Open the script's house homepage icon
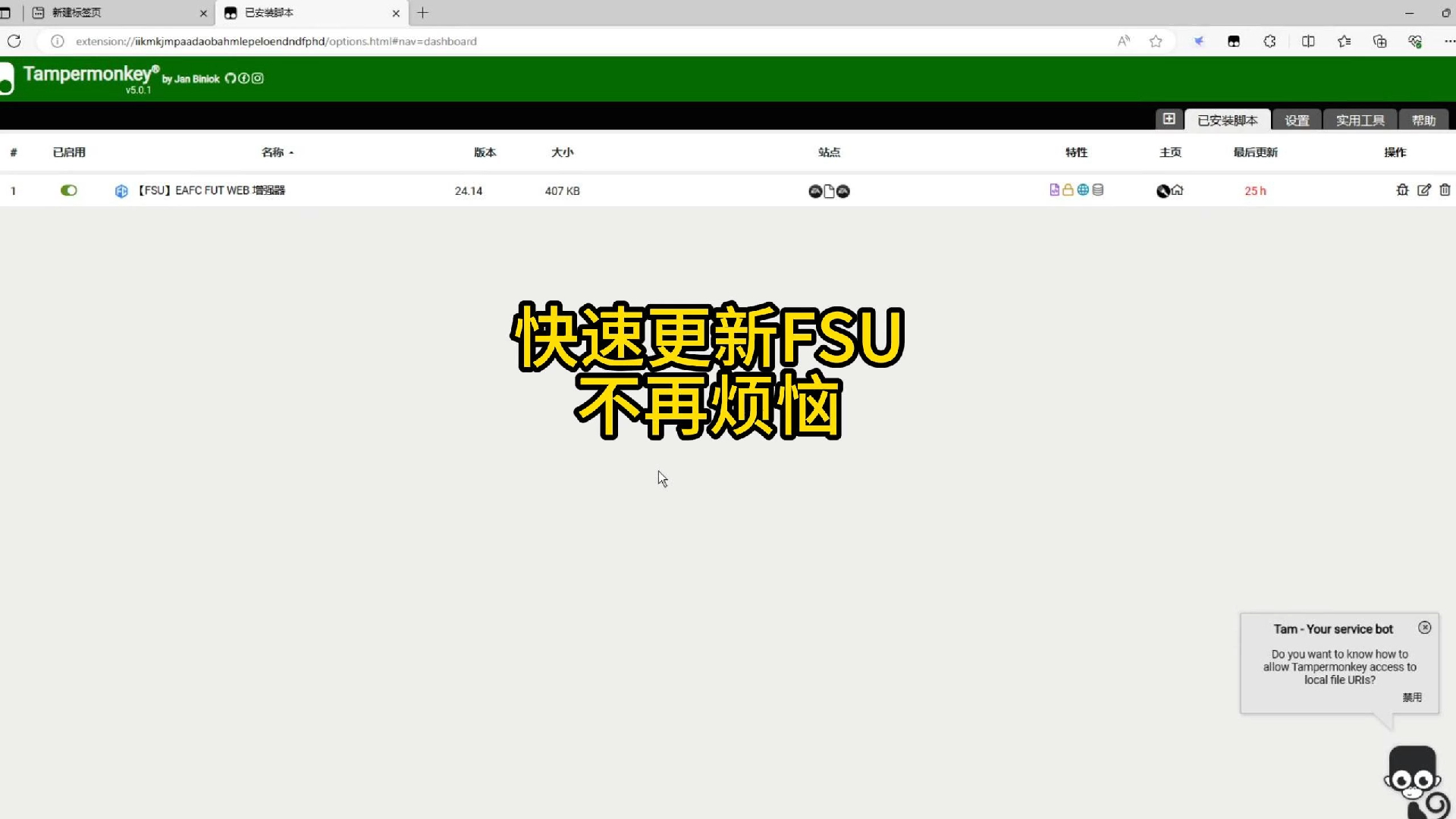The image size is (1456, 819). tap(1177, 190)
